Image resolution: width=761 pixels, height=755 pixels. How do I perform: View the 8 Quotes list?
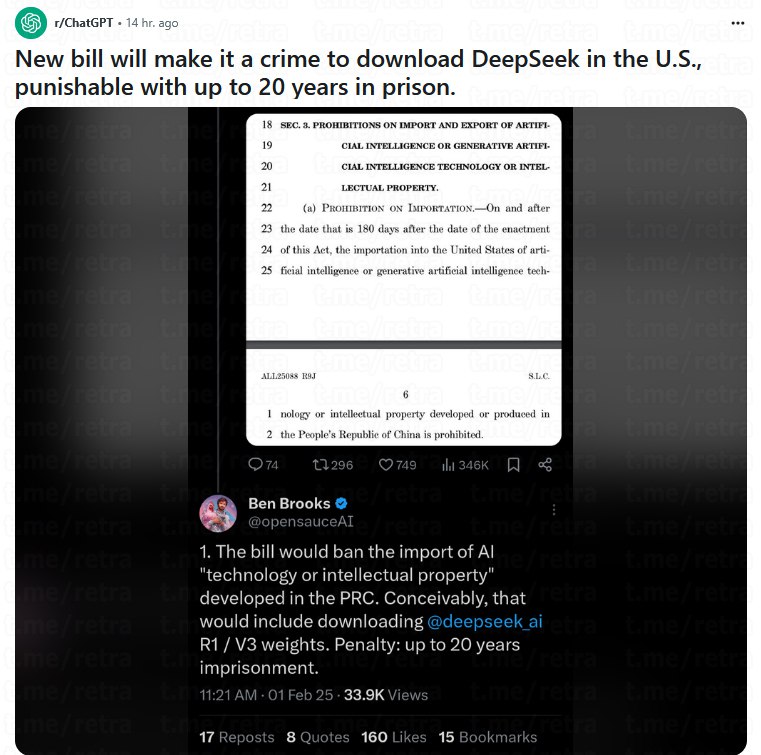(318, 737)
